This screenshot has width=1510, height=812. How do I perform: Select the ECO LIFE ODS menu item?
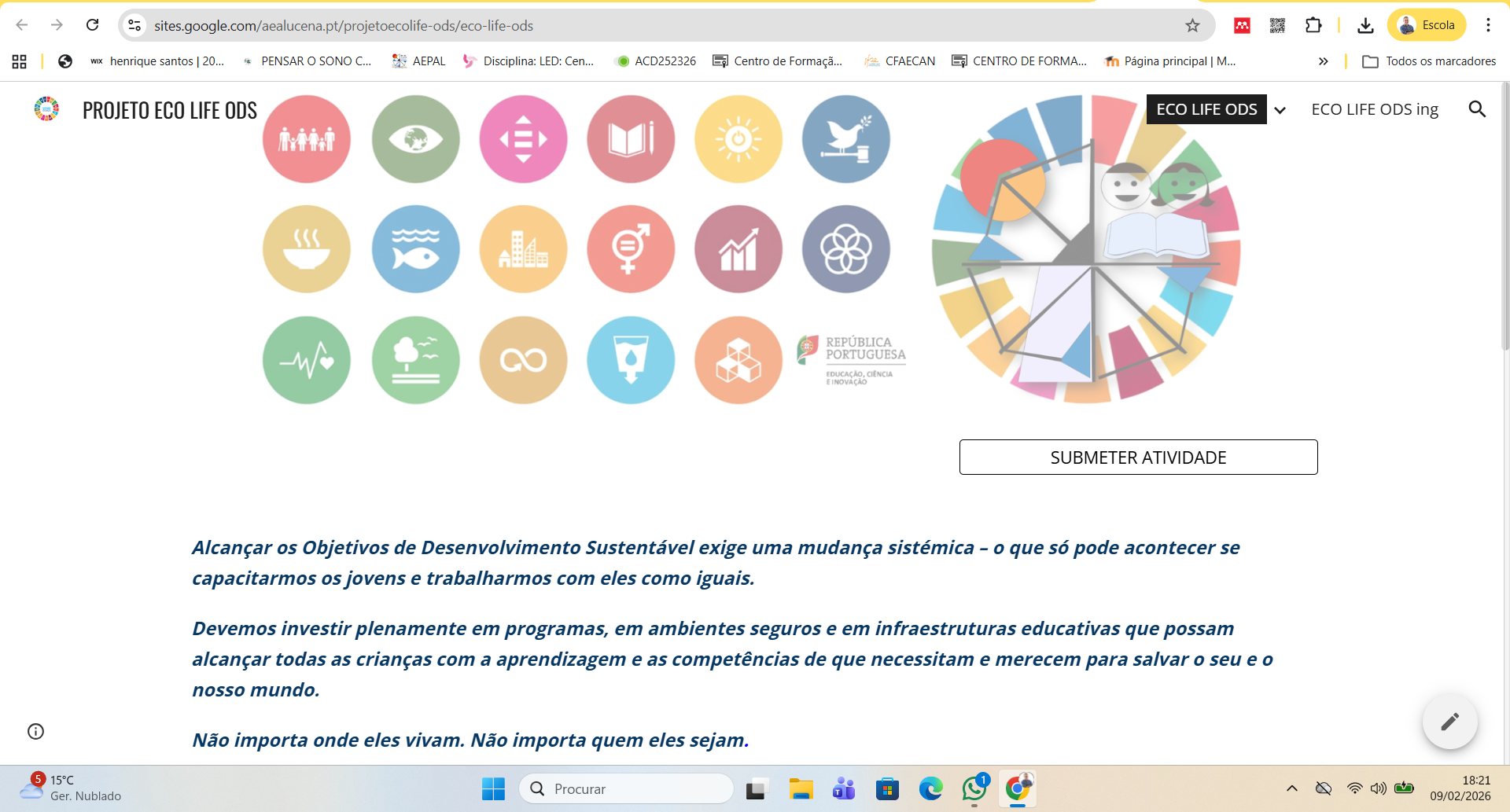[1206, 109]
